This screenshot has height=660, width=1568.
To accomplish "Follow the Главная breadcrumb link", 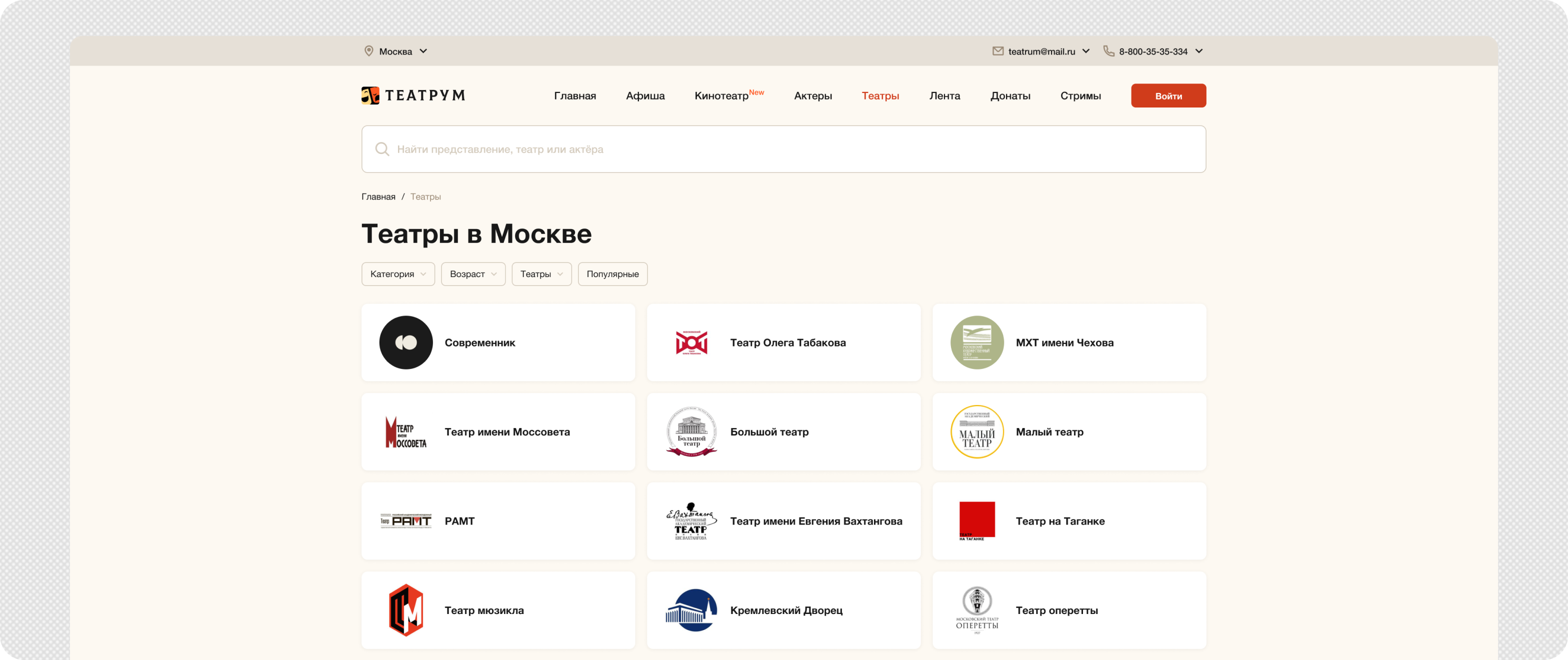I will (x=378, y=196).
